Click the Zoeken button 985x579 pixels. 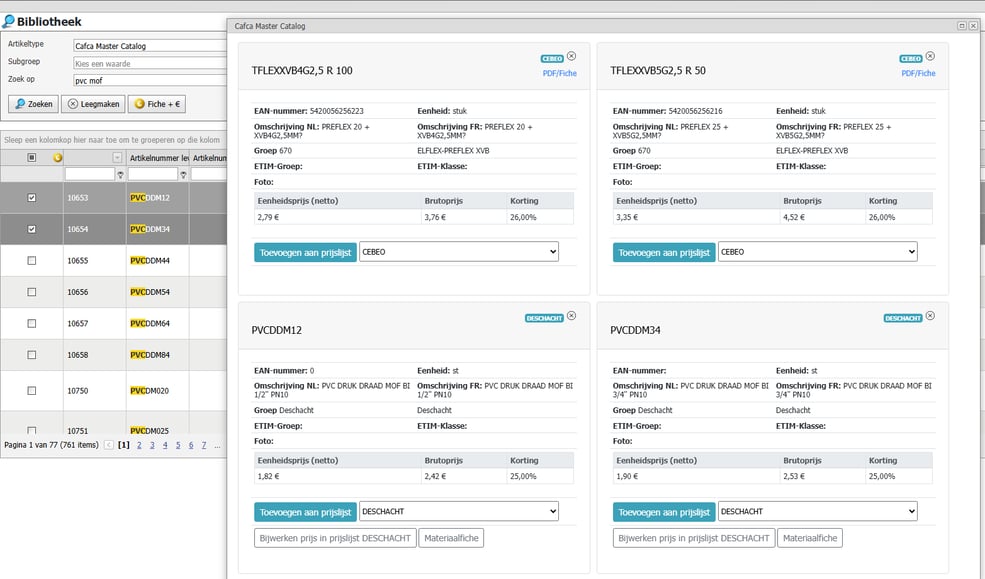pos(33,104)
